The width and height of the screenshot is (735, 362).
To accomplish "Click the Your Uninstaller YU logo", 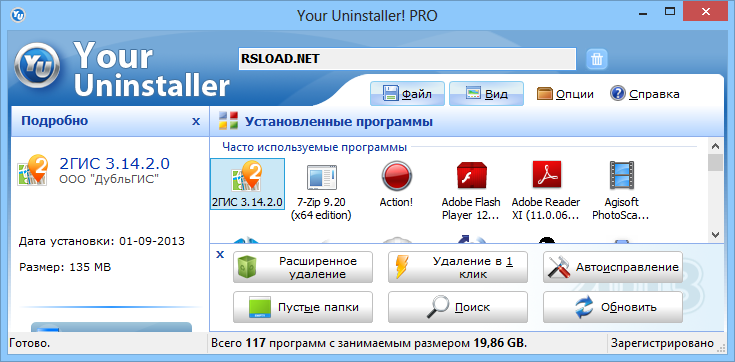I will [x=37, y=65].
